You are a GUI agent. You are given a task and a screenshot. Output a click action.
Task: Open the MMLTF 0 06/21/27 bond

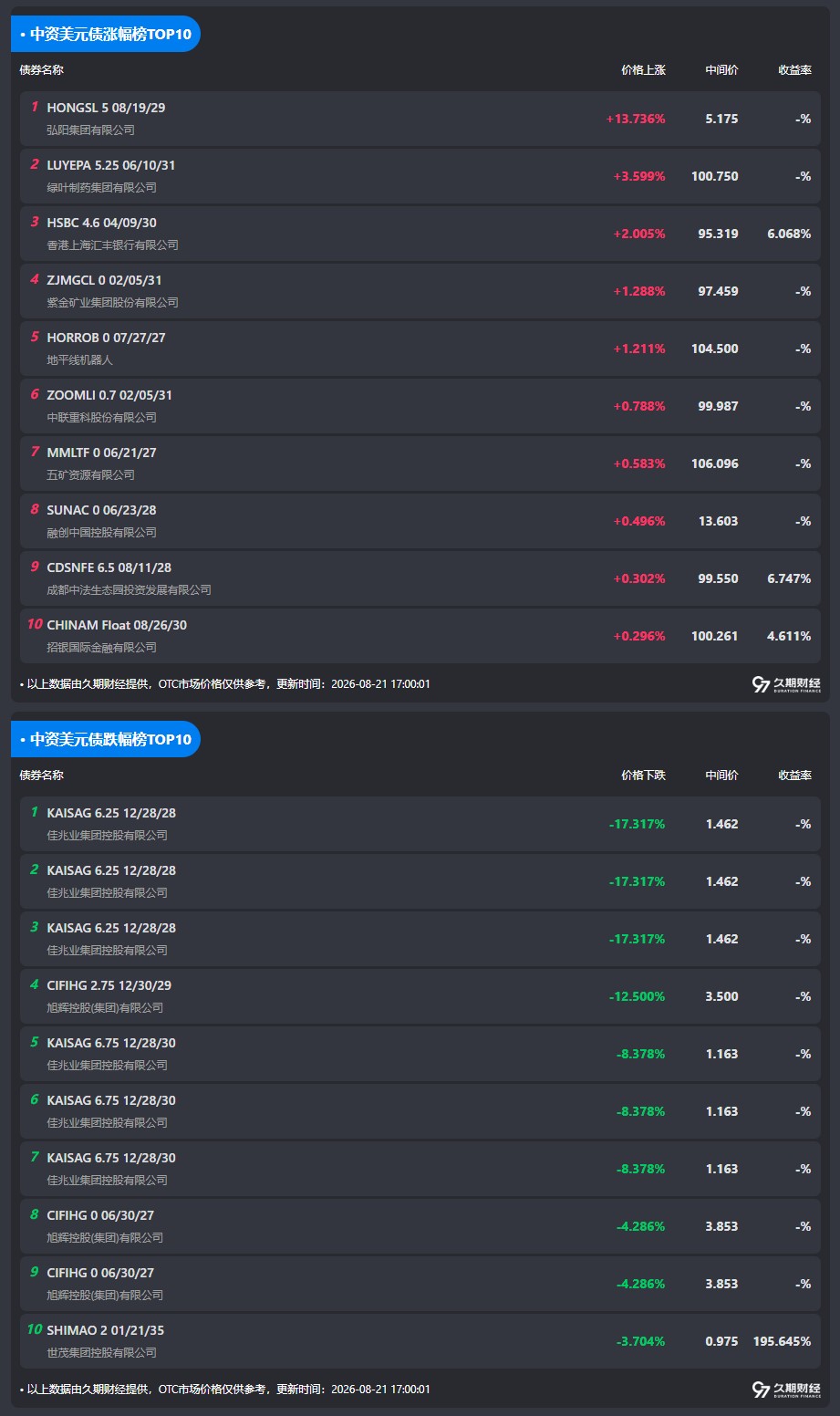(x=101, y=453)
